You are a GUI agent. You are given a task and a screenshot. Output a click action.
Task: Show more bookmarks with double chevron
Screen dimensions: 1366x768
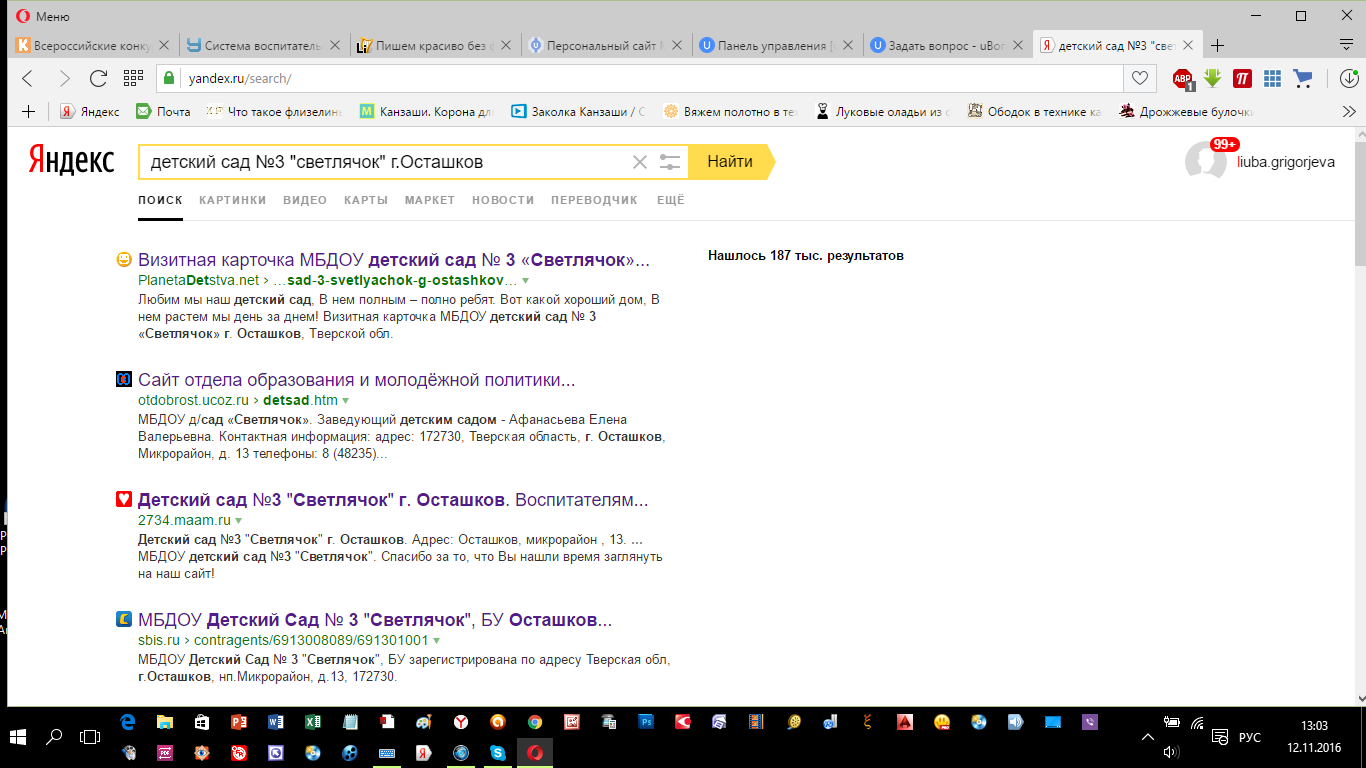[x=1347, y=112]
